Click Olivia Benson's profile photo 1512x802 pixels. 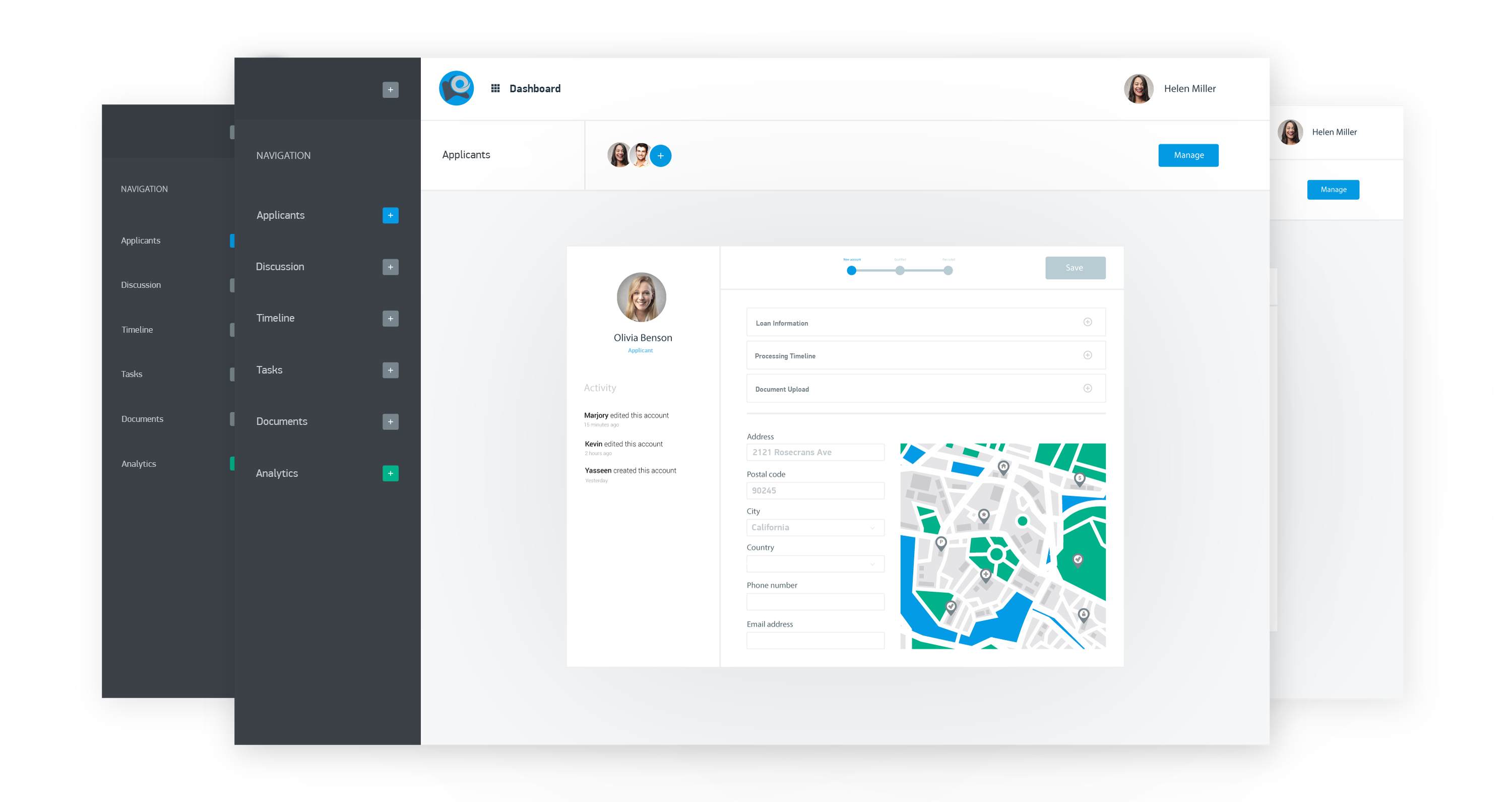tap(642, 297)
